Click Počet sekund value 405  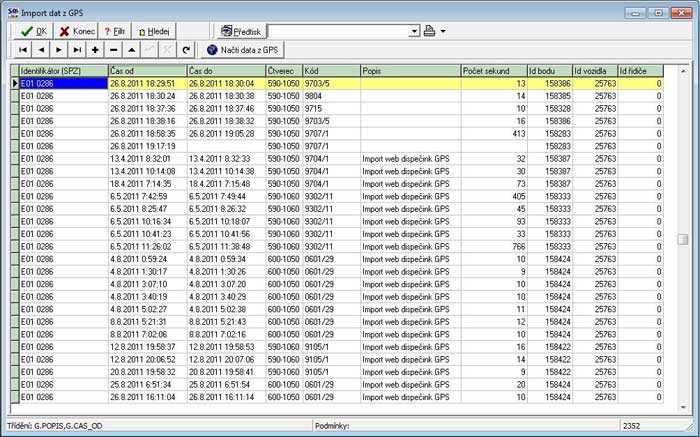[494, 196]
